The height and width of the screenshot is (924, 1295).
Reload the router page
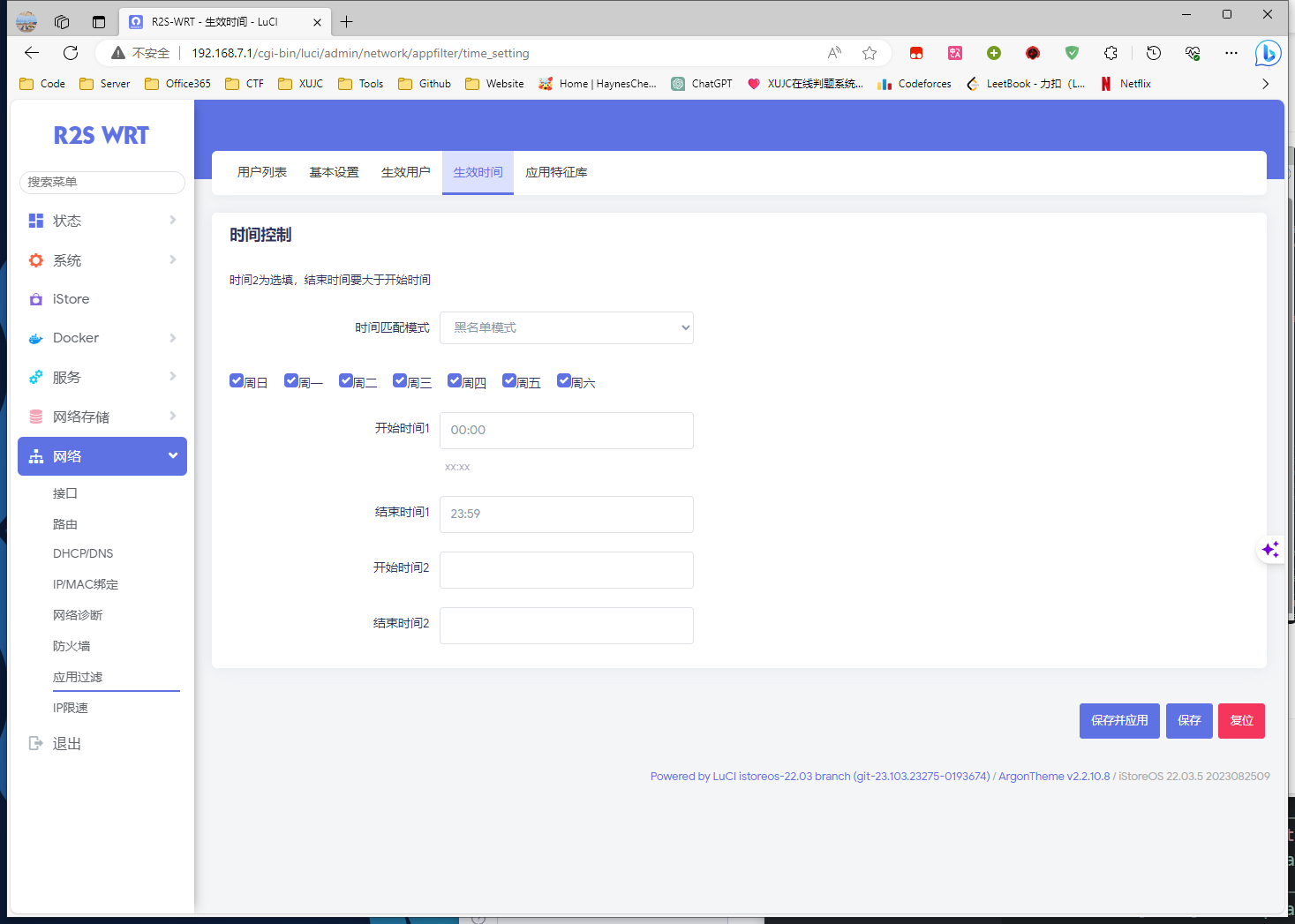(x=71, y=53)
